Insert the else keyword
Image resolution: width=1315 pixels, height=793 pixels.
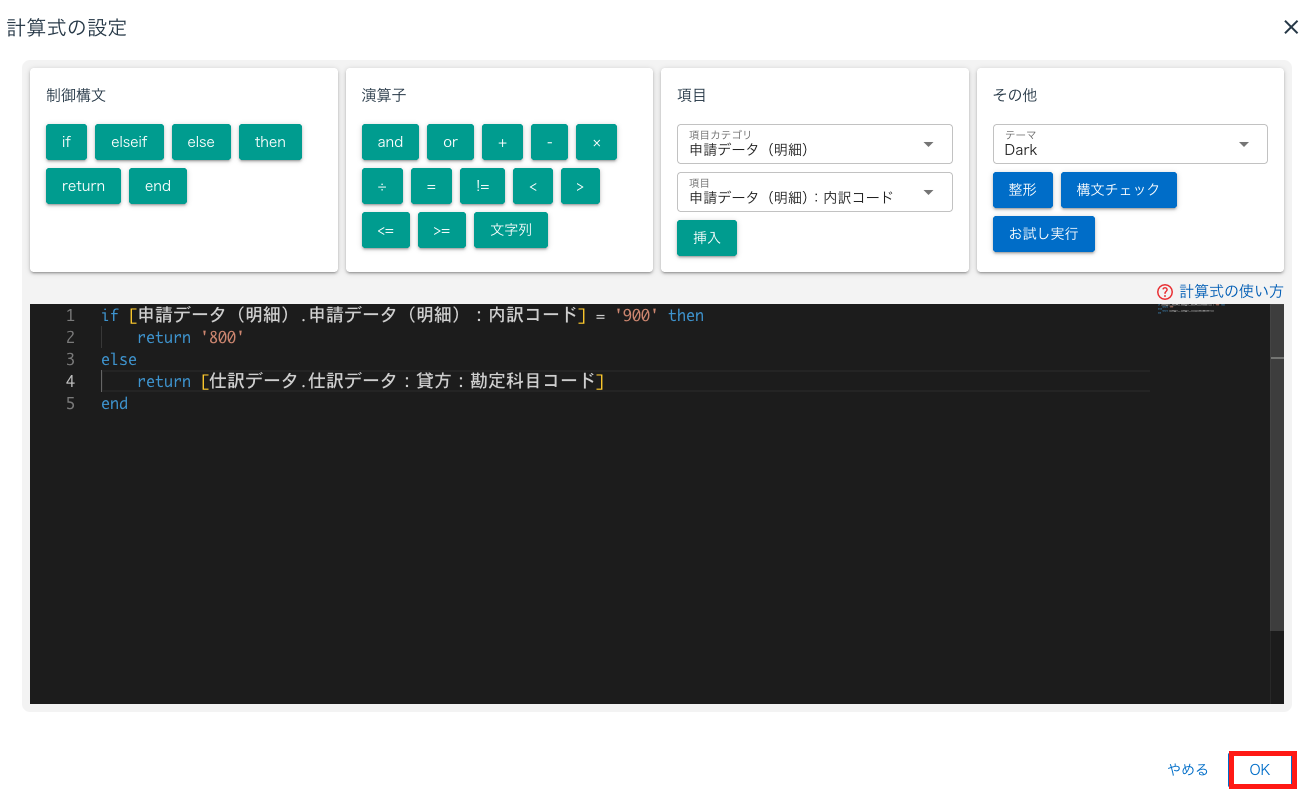[201, 142]
